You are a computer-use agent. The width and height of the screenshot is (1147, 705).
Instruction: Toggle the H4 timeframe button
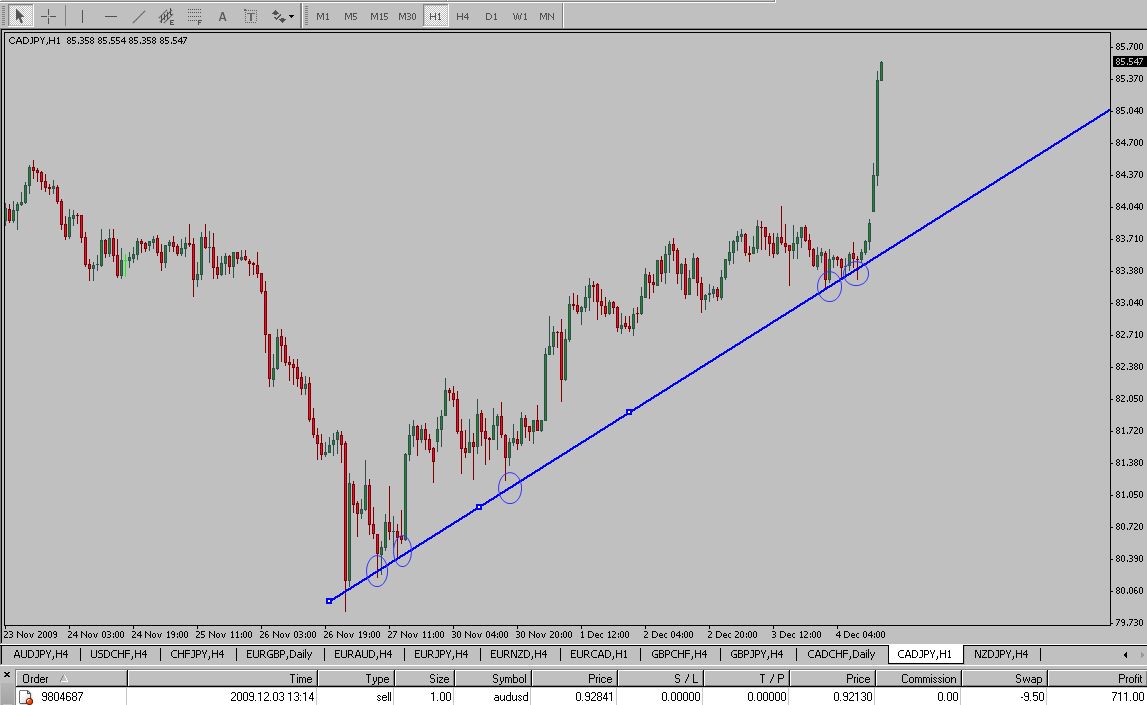[462, 16]
